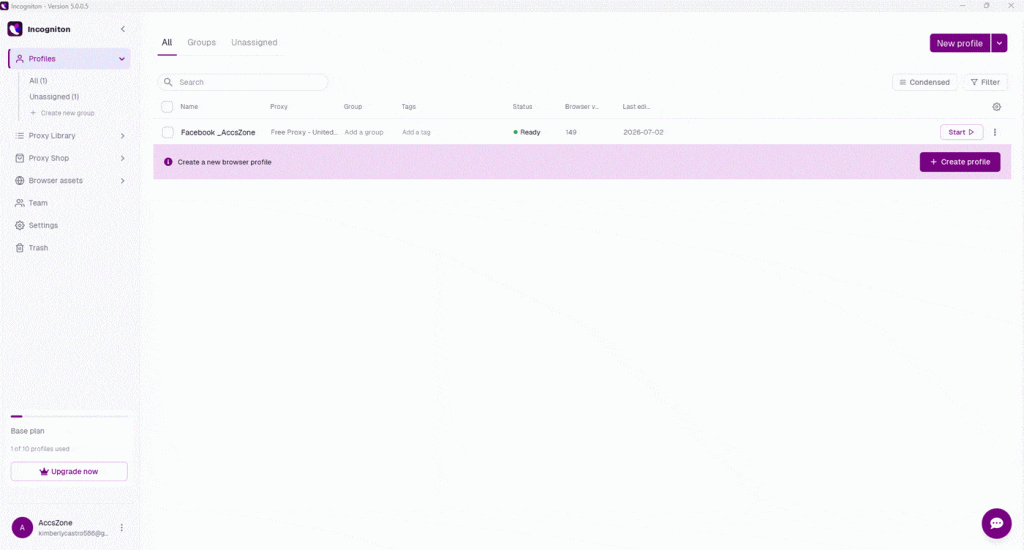The width and height of the screenshot is (1024, 550).
Task: Open the Filter options
Action: [985, 82]
